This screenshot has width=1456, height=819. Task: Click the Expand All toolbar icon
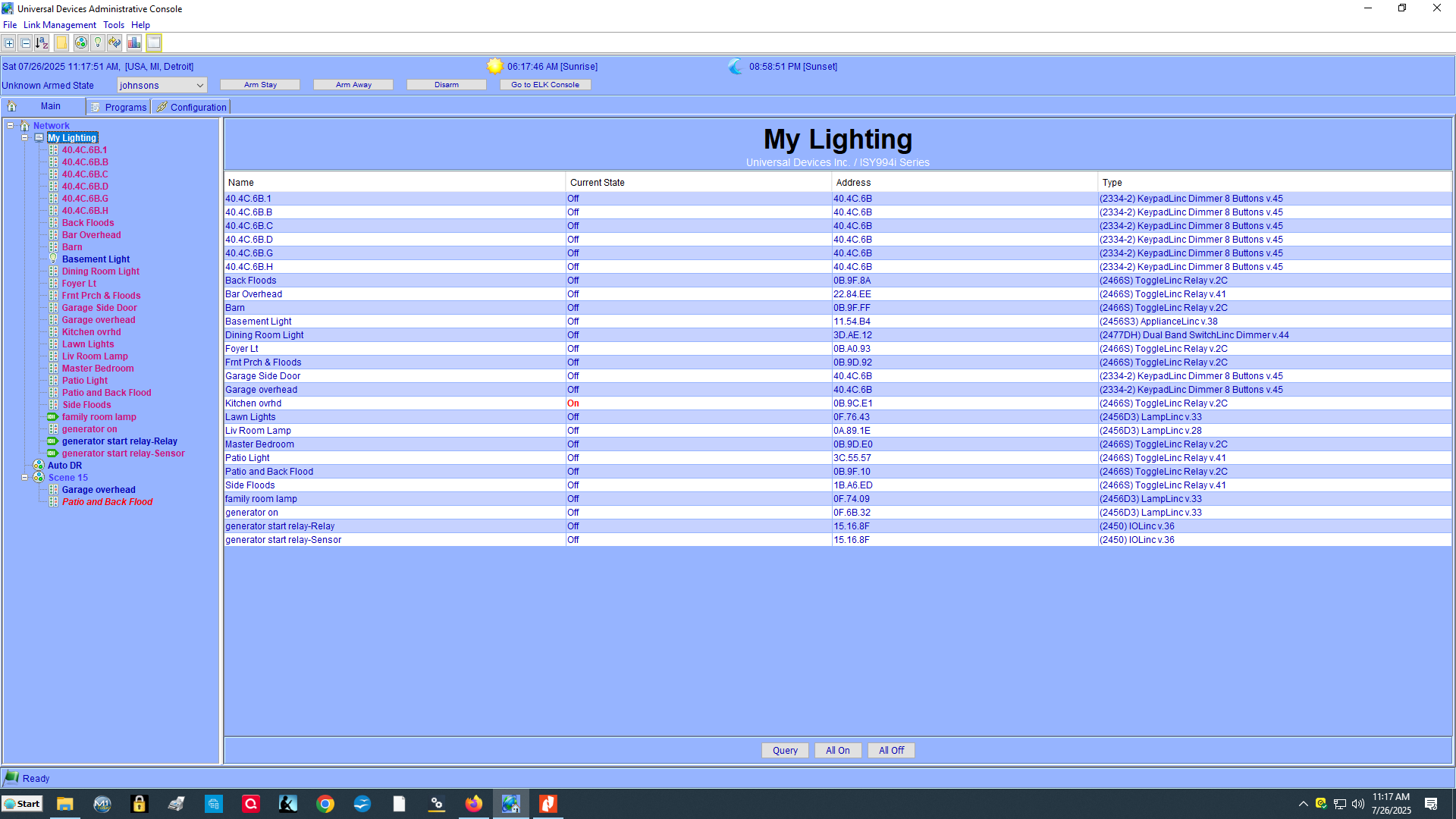tap(9, 43)
